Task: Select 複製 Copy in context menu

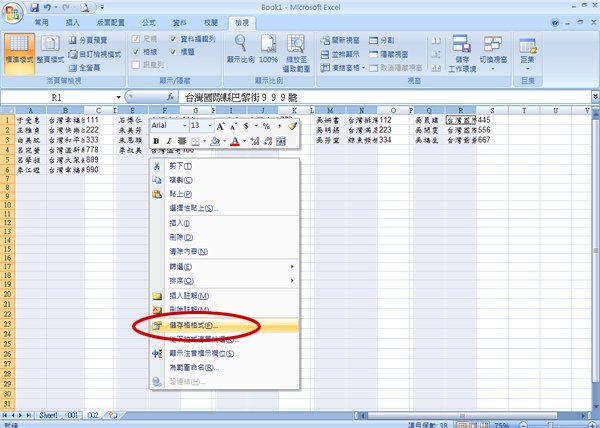Action: pyautogui.click(x=224, y=180)
